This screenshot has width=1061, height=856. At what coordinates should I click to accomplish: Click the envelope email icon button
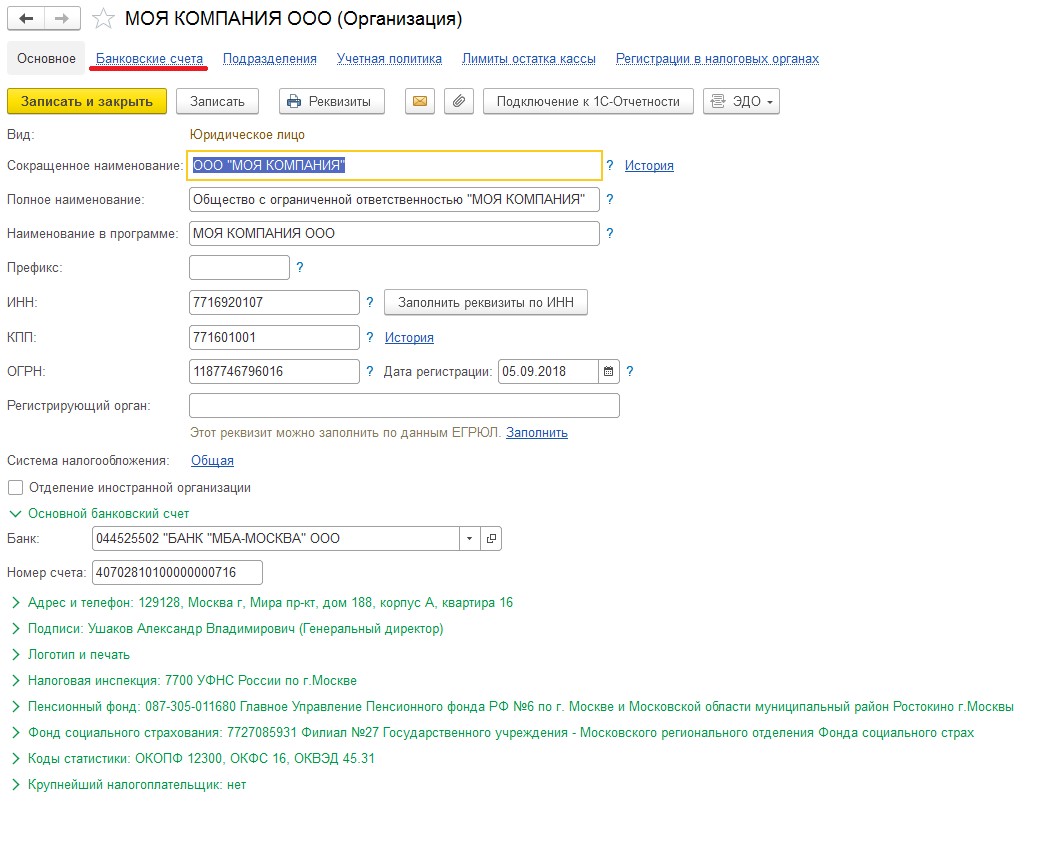click(419, 101)
